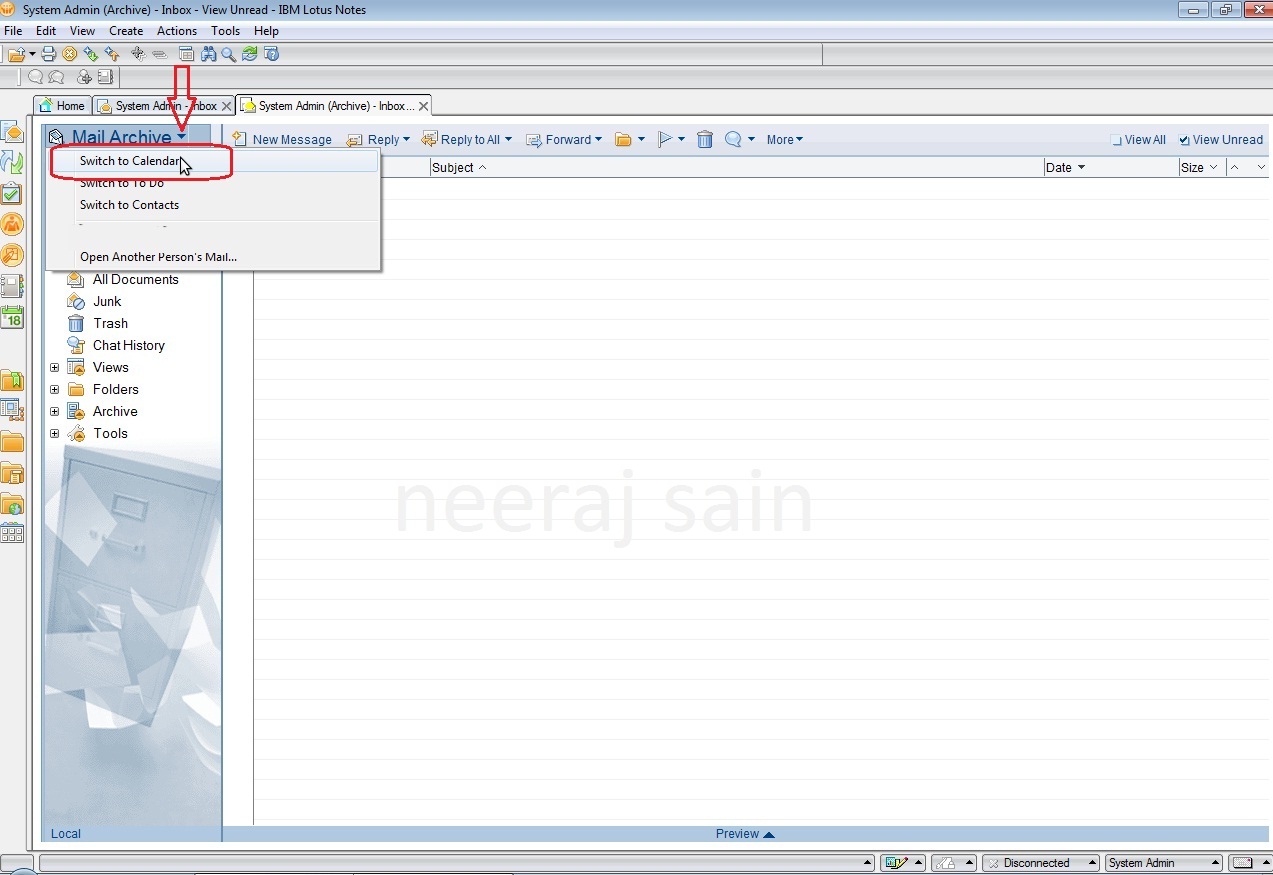Close the System Admin (Archive) tab
1273x875 pixels.
tap(424, 106)
